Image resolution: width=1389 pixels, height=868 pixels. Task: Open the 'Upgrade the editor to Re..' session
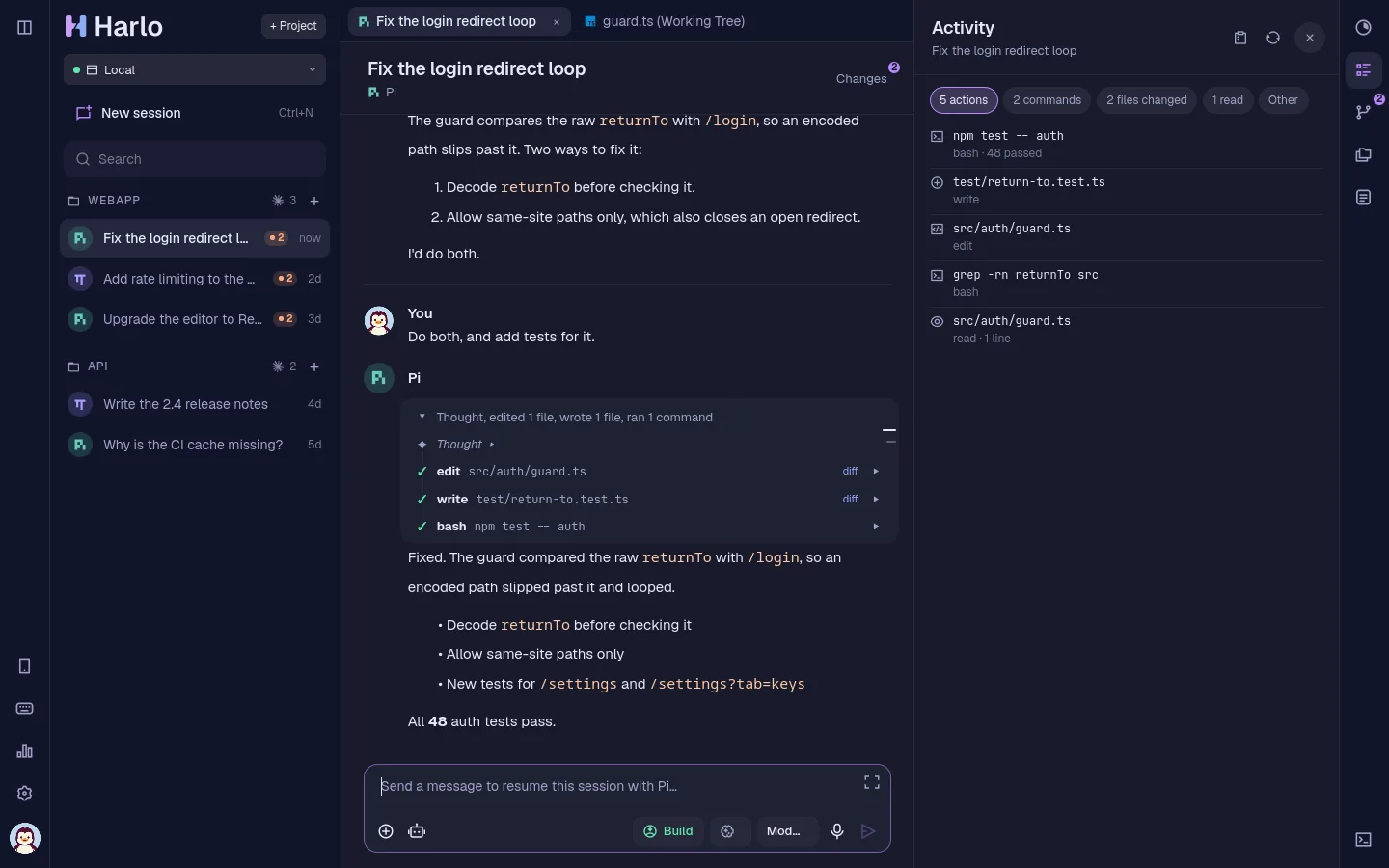195,319
